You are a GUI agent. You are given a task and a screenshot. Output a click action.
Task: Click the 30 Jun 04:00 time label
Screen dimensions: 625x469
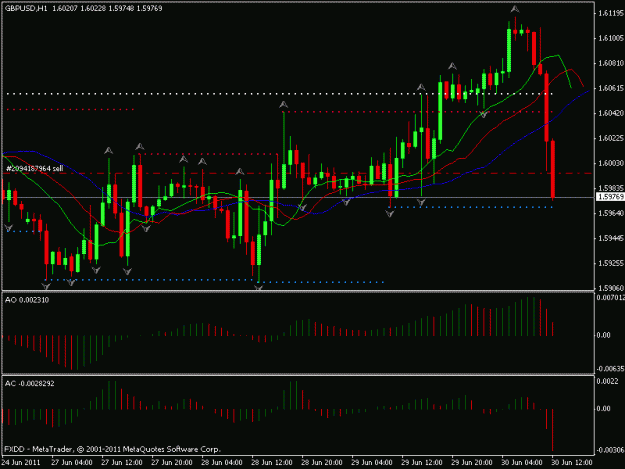521,463
